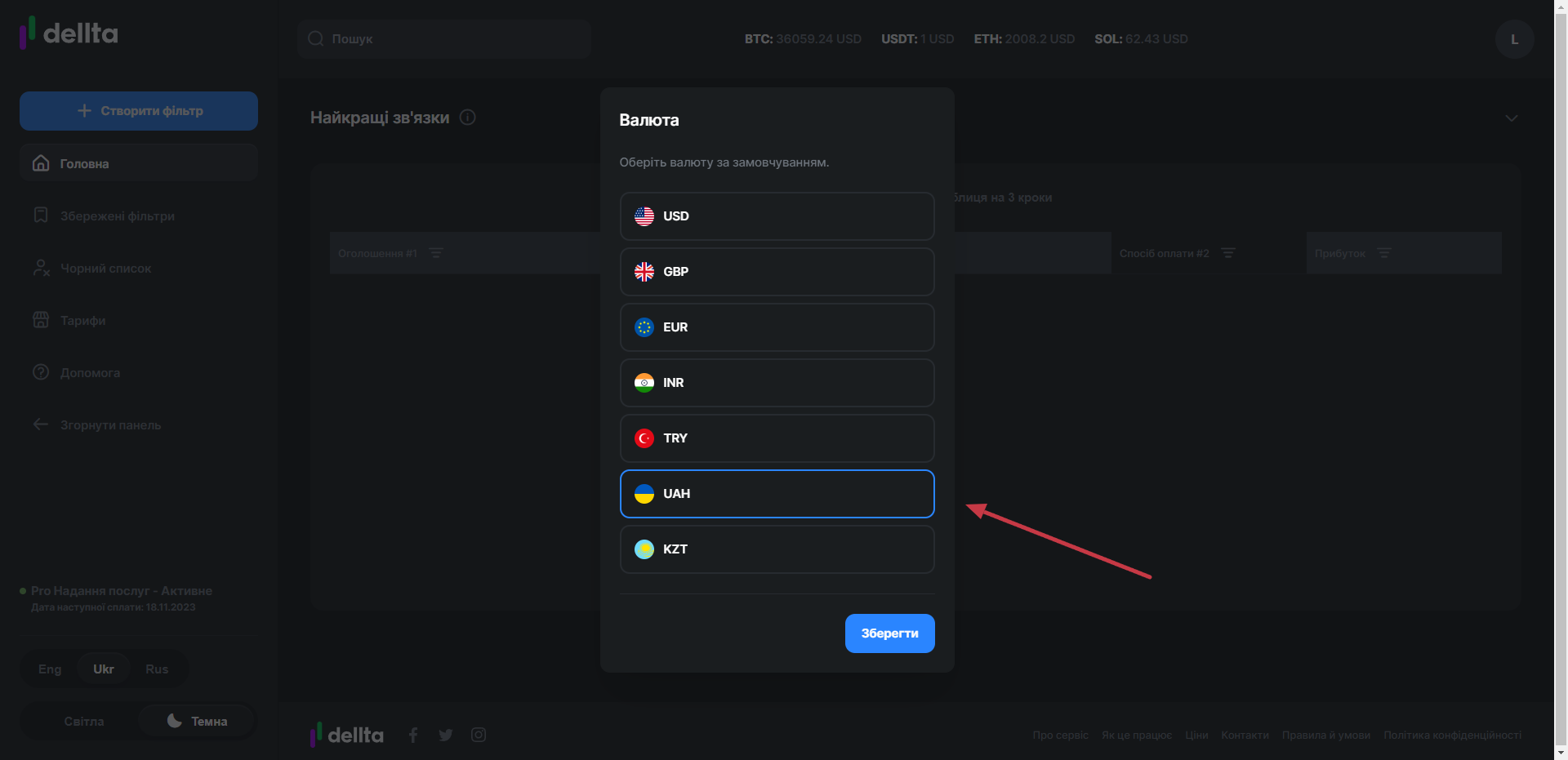Open the Twitter icon in footer

click(x=446, y=735)
